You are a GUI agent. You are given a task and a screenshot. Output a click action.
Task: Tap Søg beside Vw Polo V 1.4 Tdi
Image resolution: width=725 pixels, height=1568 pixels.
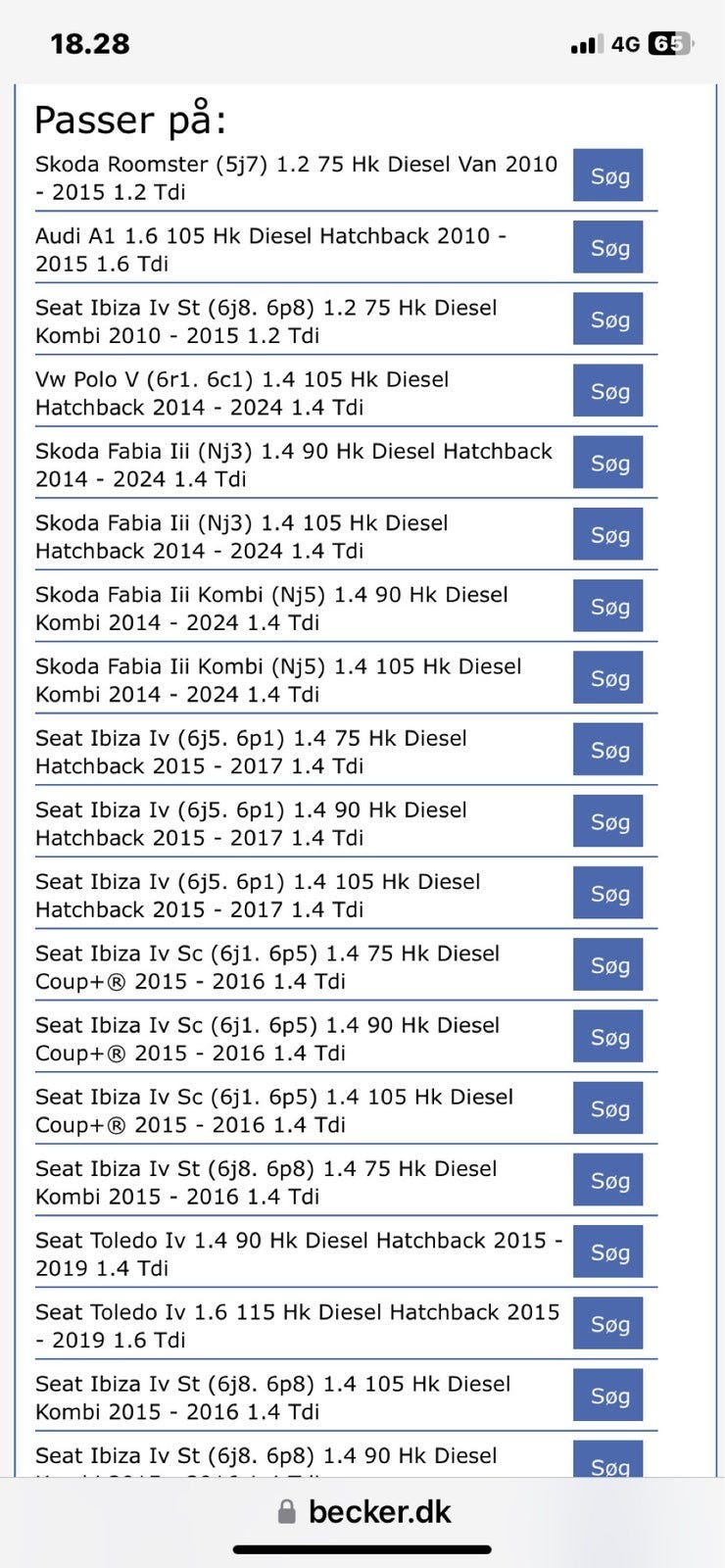point(607,391)
